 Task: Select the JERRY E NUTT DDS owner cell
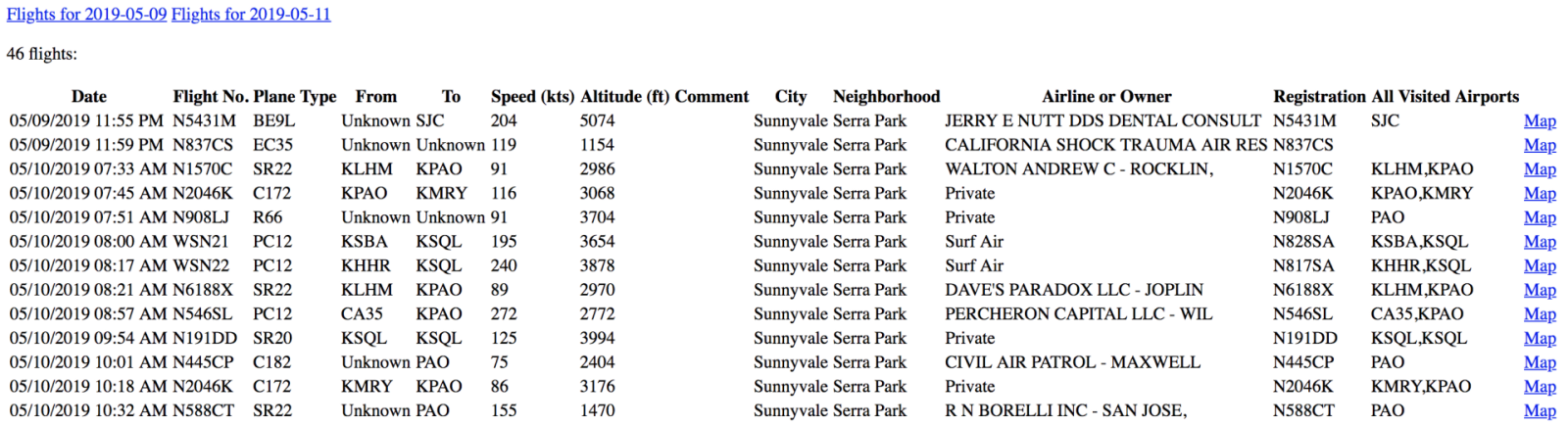1102,121
